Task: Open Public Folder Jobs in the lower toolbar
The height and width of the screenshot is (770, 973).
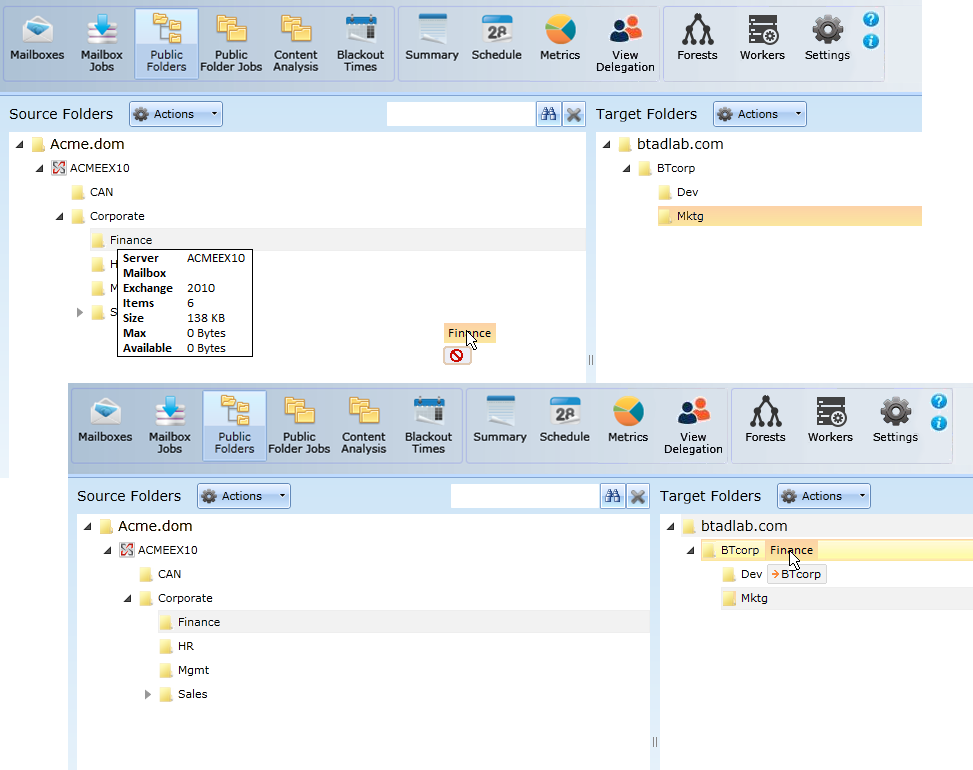Action: [x=299, y=426]
